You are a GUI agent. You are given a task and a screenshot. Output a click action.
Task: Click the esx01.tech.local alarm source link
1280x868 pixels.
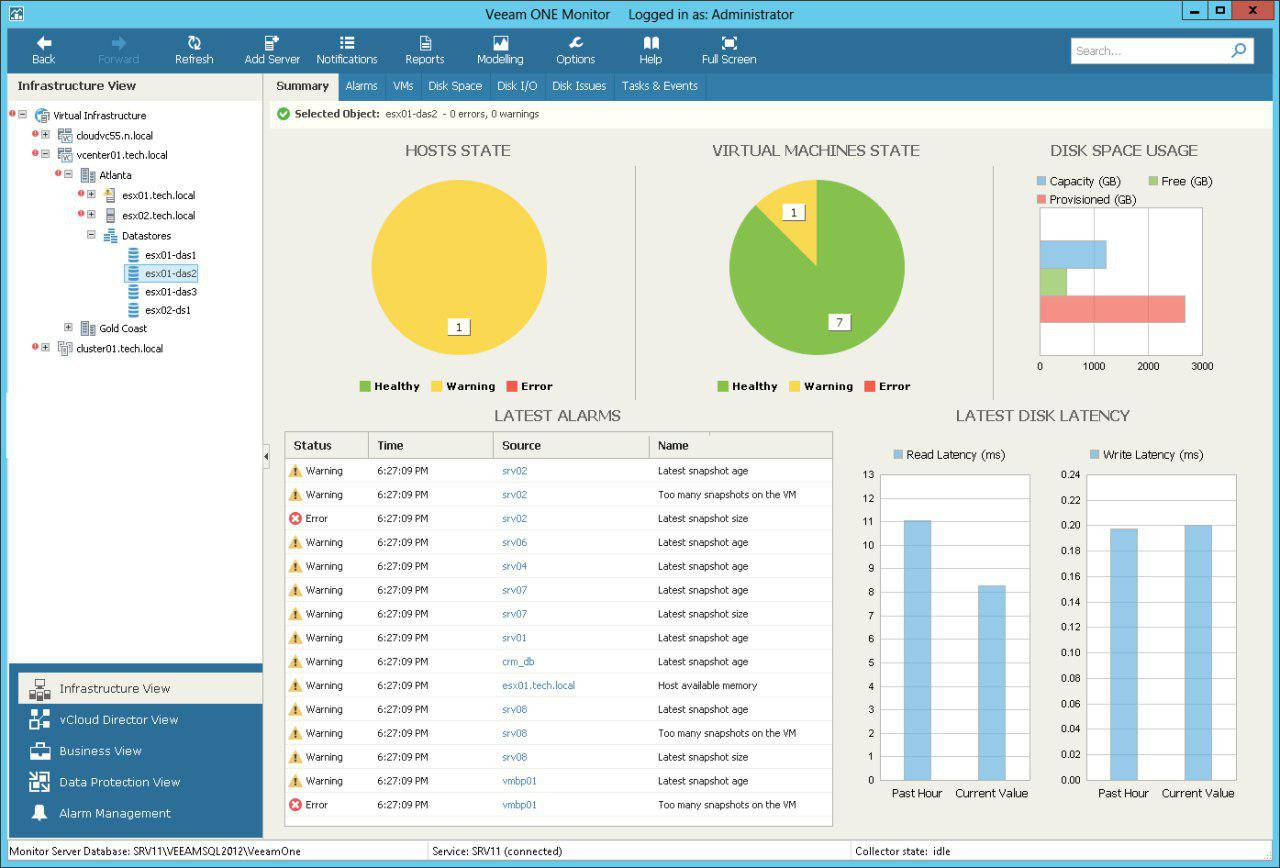538,686
